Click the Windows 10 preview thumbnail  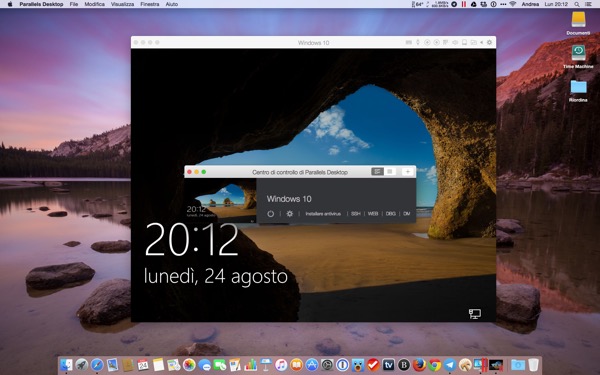pyautogui.click(x=220, y=201)
